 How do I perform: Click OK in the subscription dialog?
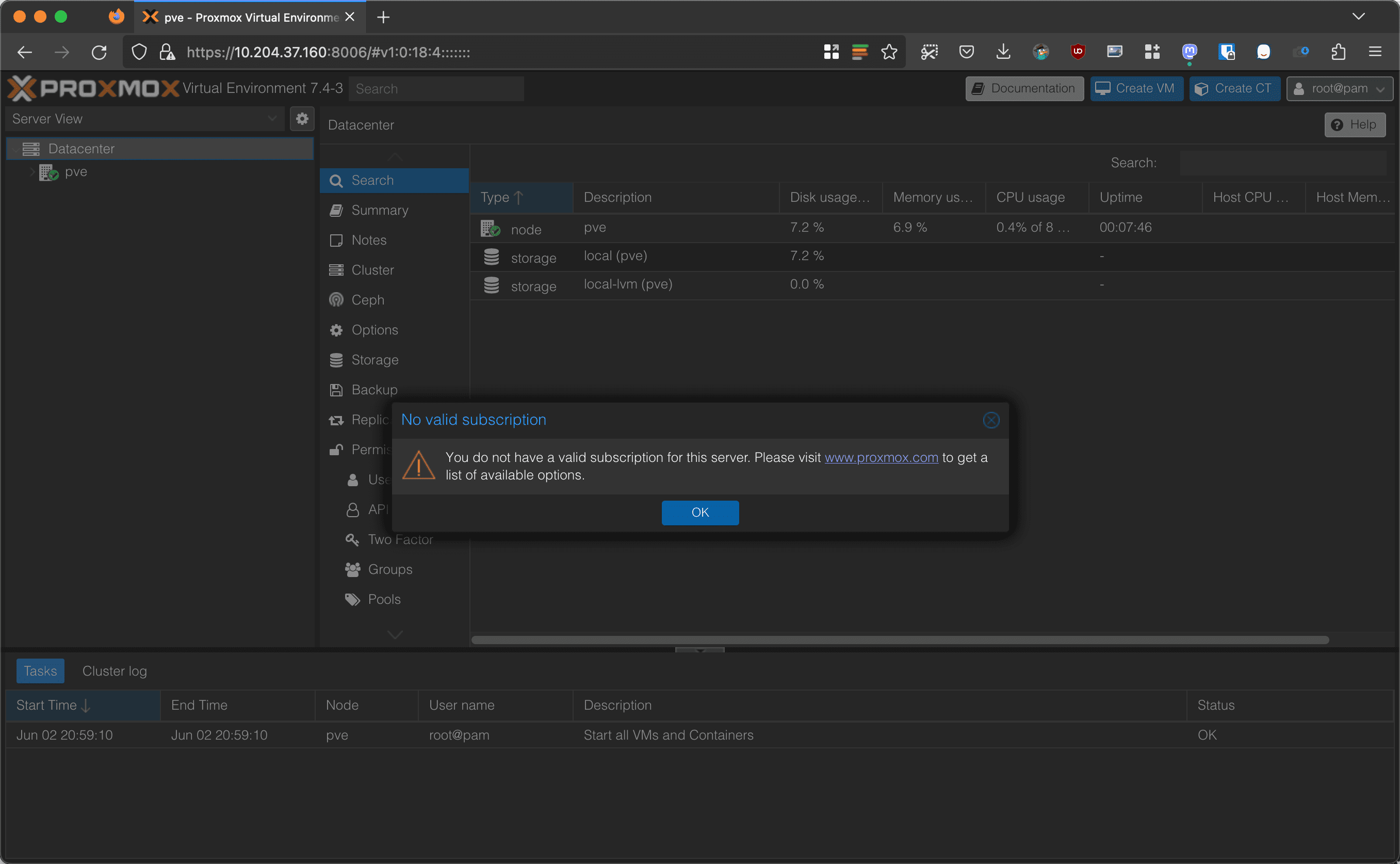[700, 513]
